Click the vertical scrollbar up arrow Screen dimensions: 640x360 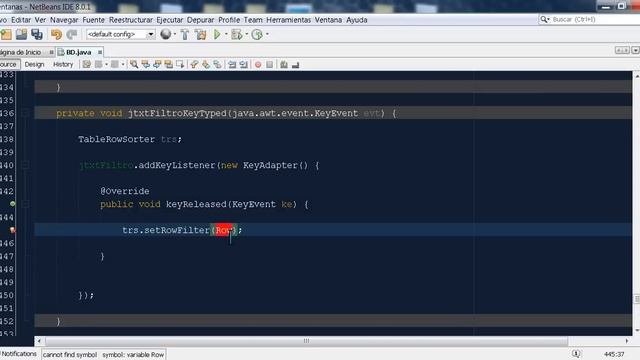coord(636,76)
